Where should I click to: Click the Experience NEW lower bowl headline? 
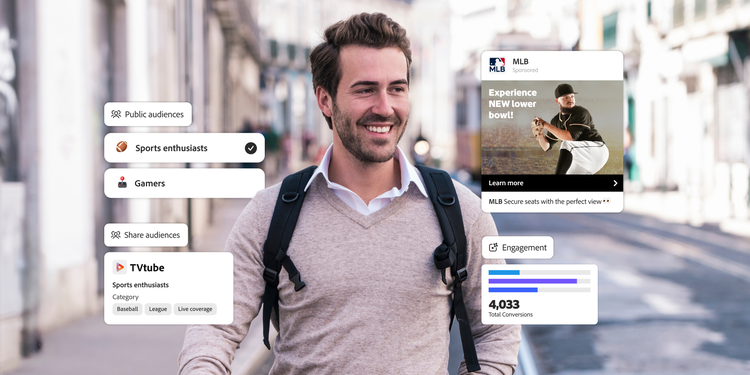click(512, 104)
